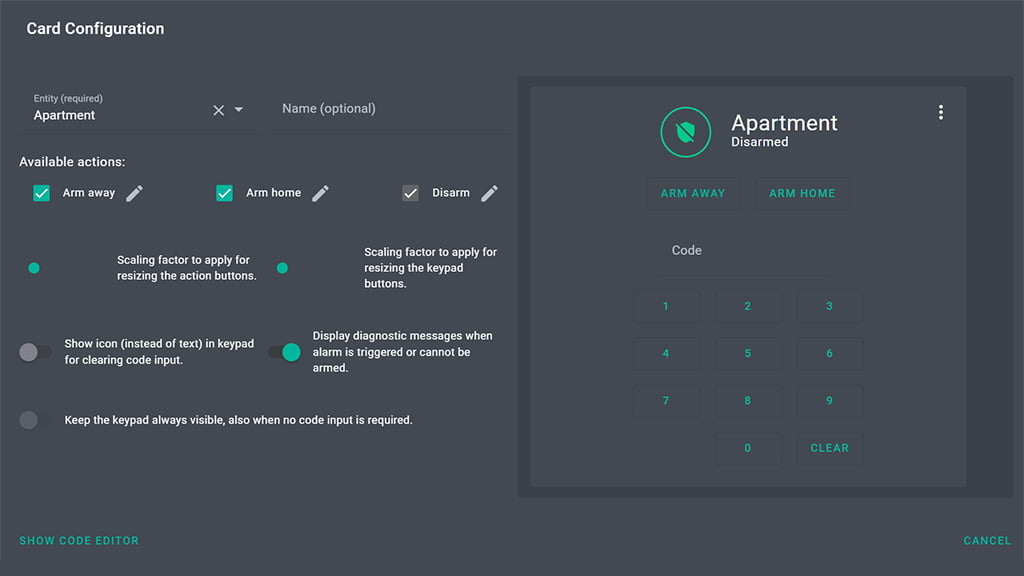Edit the Arm home action via pencil icon
The width and height of the screenshot is (1024, 576).
pyautogui.click(x=320, y=193)
